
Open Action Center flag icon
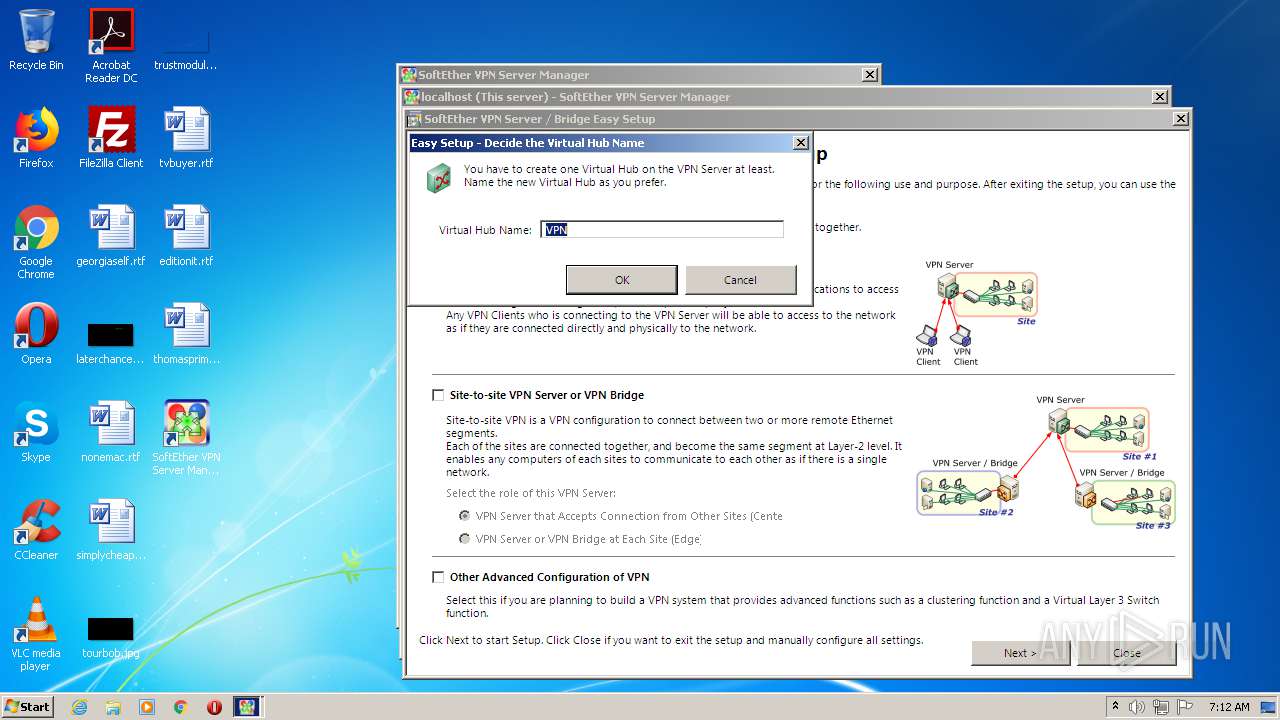(1185, 707)
